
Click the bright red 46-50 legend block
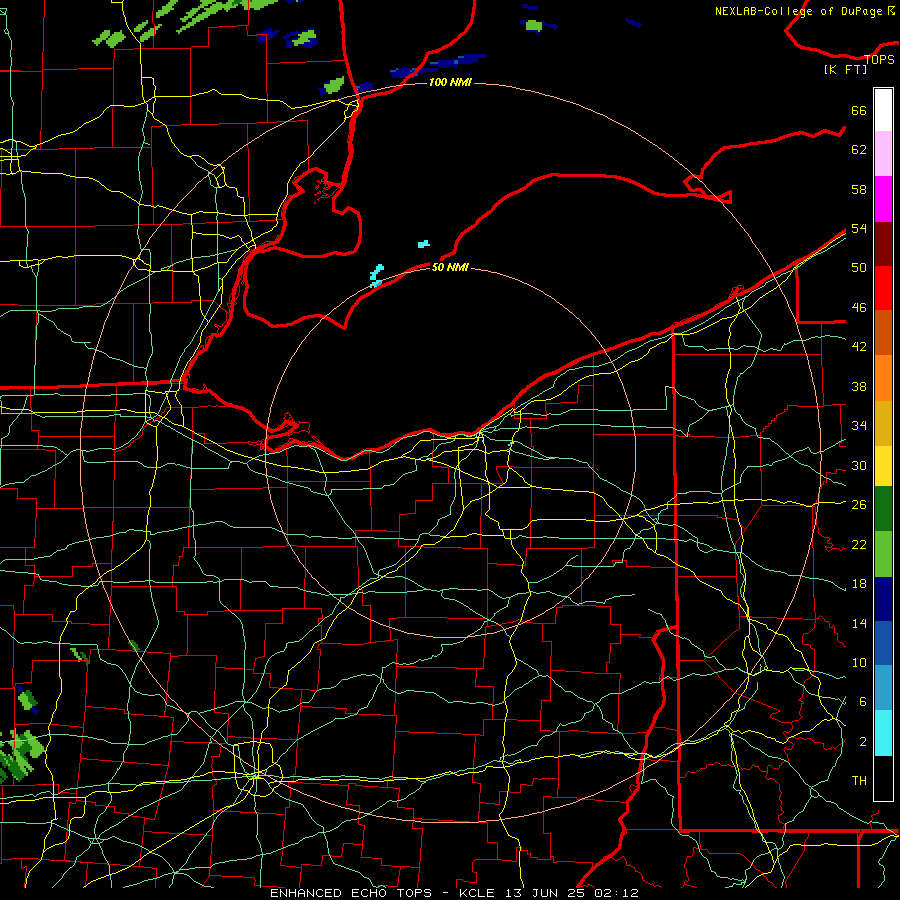pyautogui.click(x=883, y=288)
